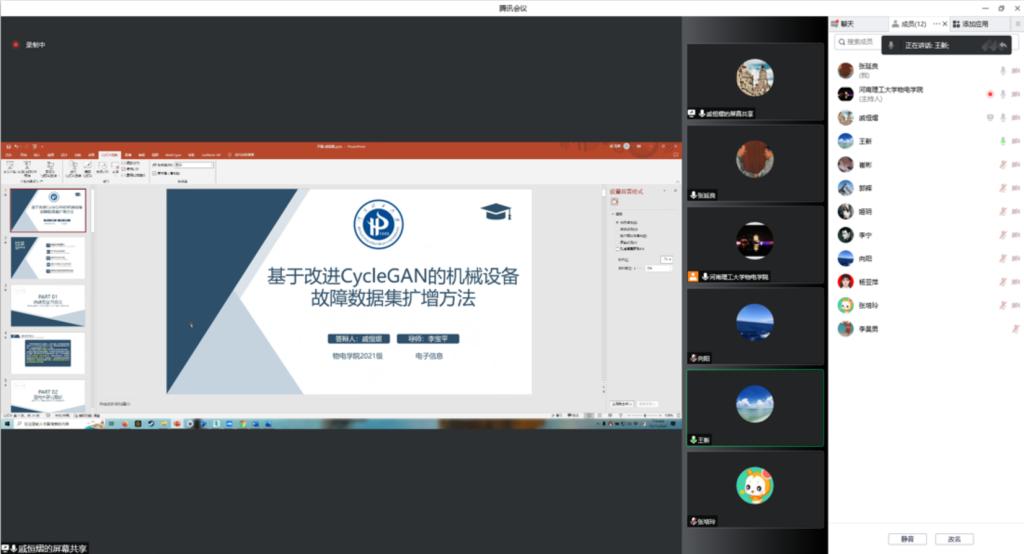Image resolution: width=1024 pixels, height=554 pixels.
Task: Open hamburger menu at panel top-right corner
Action: [1018, 24]
